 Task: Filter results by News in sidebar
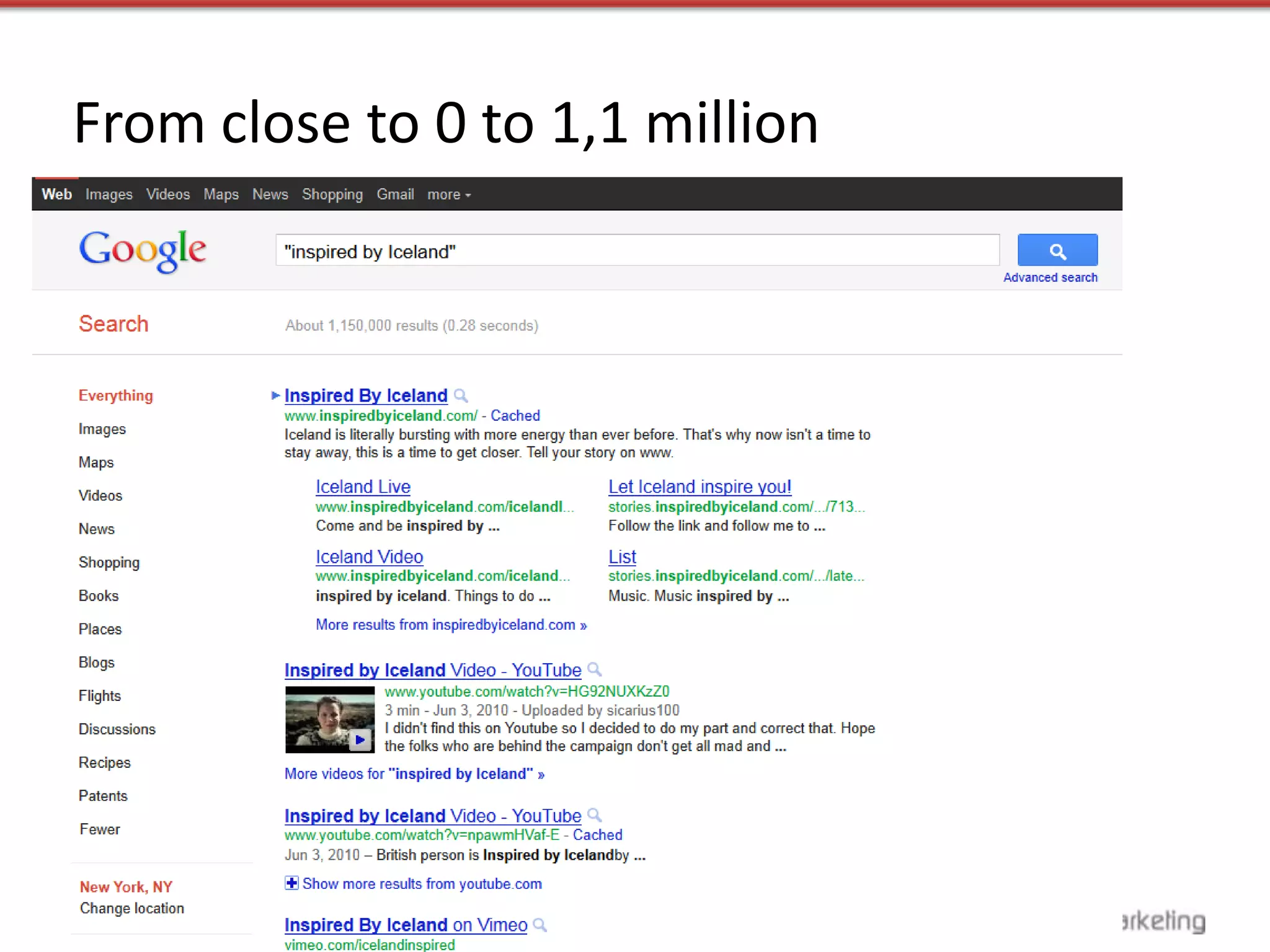[x=97, y=529]
